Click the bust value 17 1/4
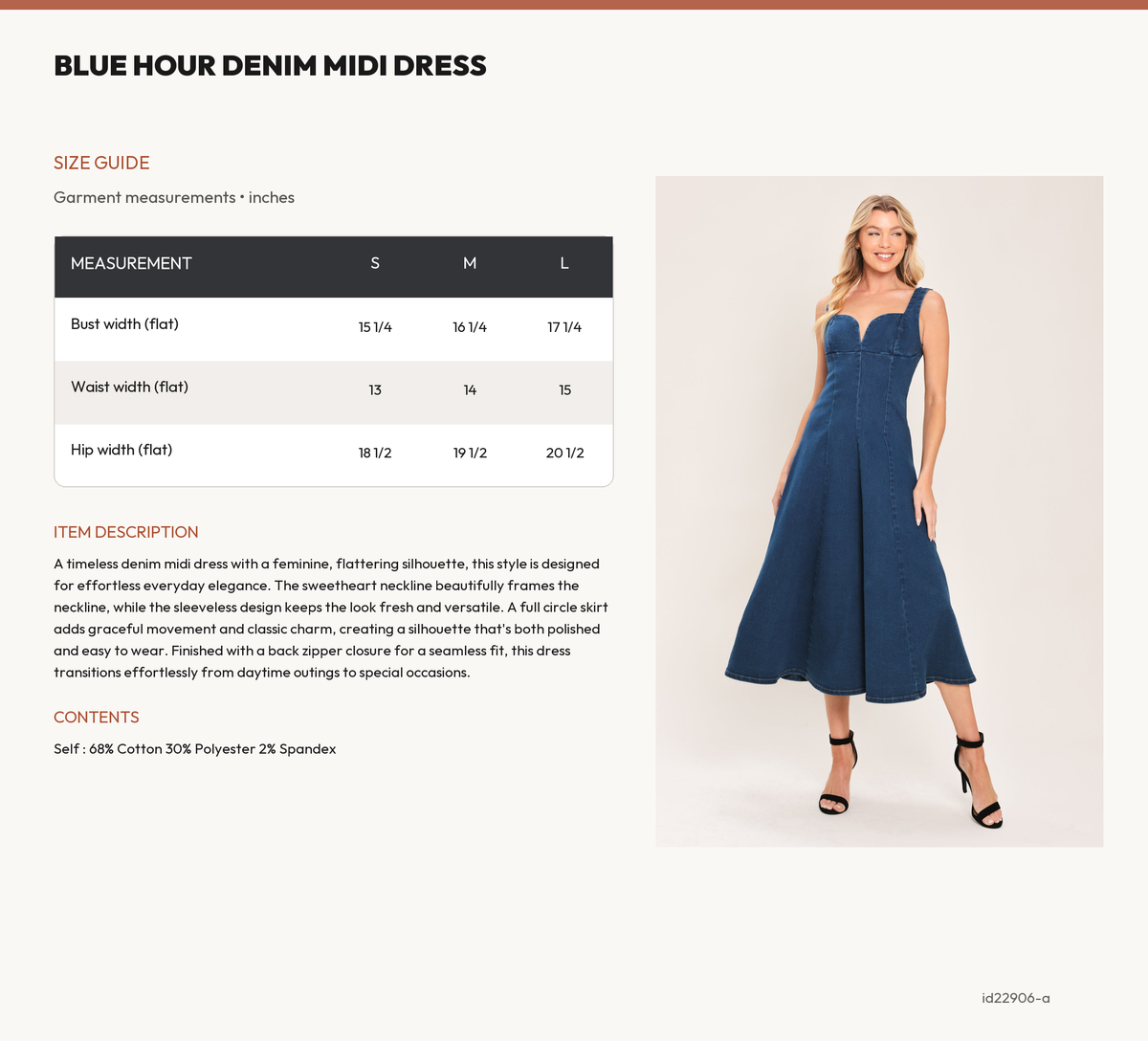This screenshot has width=1148, height=1041. 564,327
